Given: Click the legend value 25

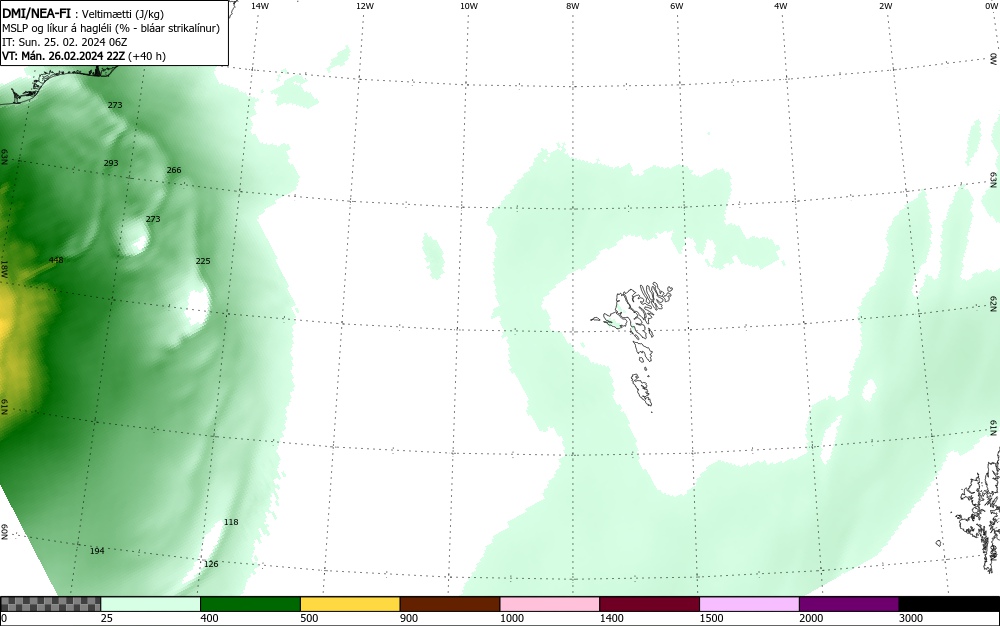Looking at the screenshot, I should click(x=107, y=618).
